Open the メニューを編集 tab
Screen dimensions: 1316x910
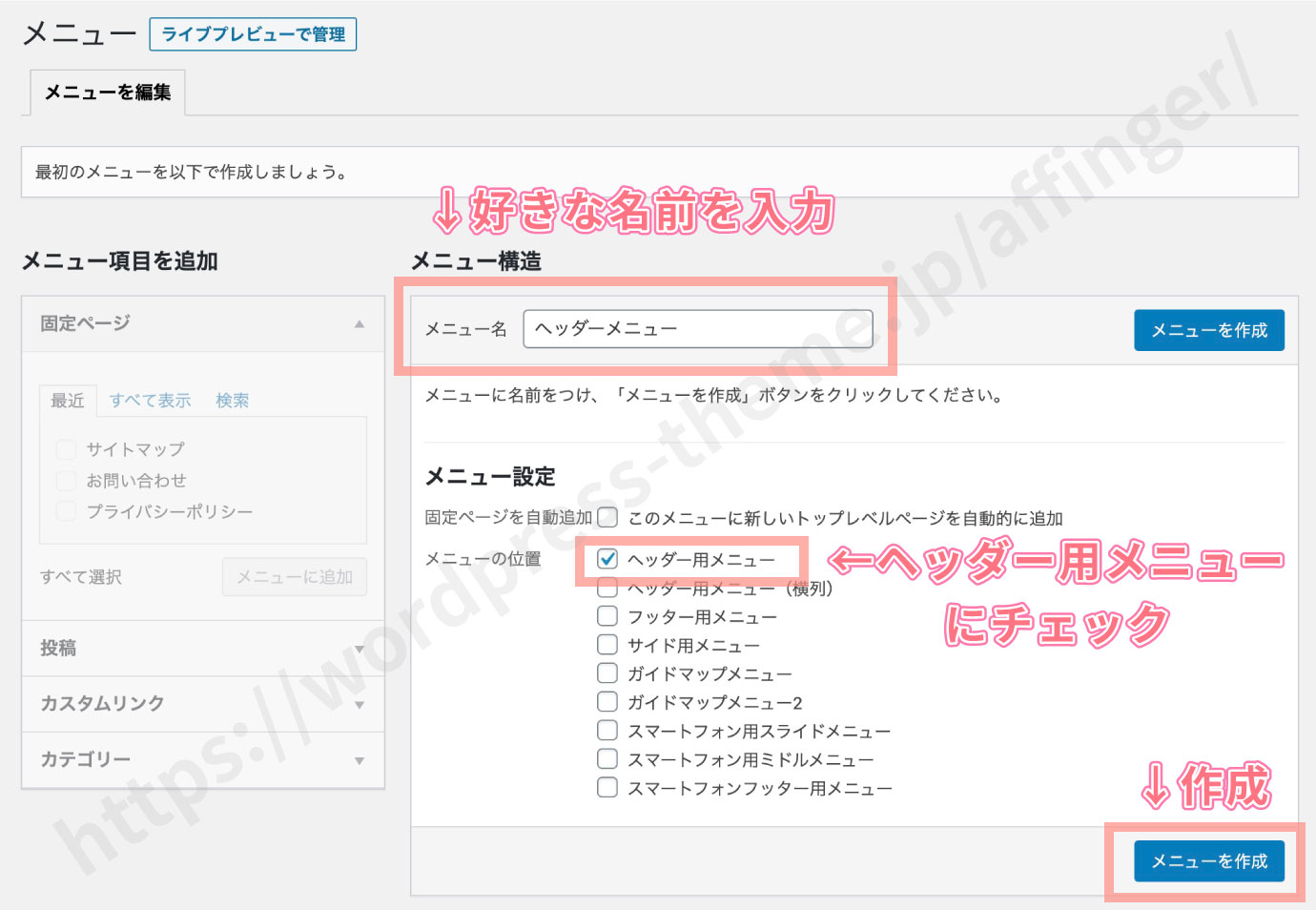coord(108,93)
